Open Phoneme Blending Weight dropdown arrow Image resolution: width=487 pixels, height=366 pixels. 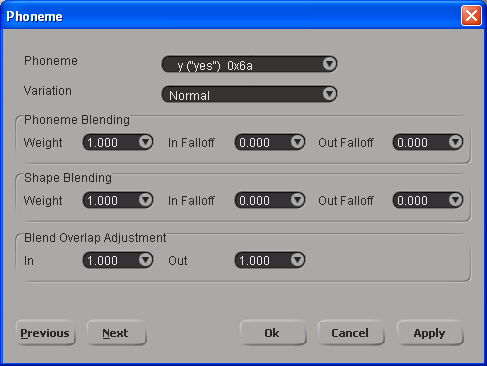click(146, 142)
